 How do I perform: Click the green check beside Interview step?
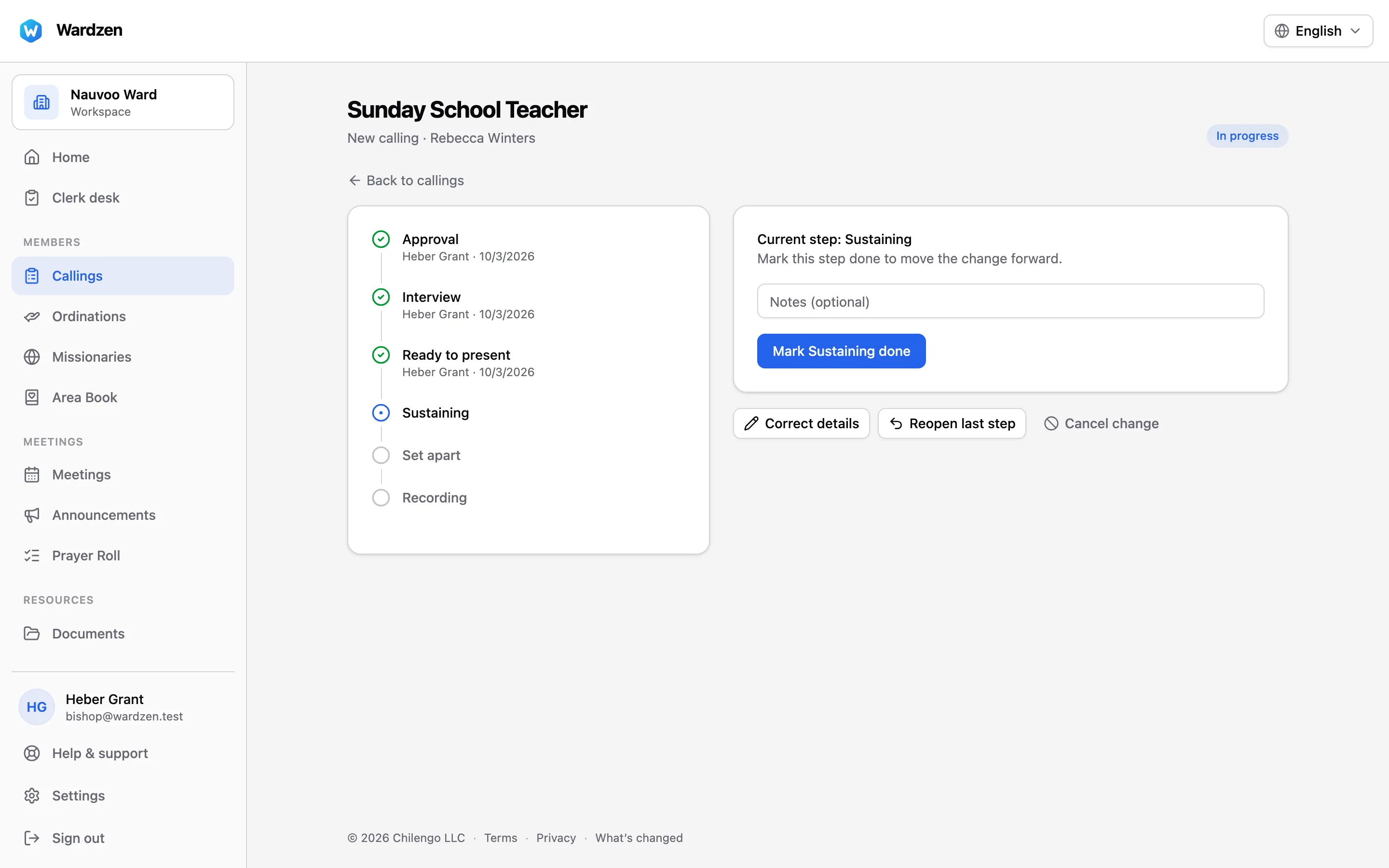[x=381, y=297]
